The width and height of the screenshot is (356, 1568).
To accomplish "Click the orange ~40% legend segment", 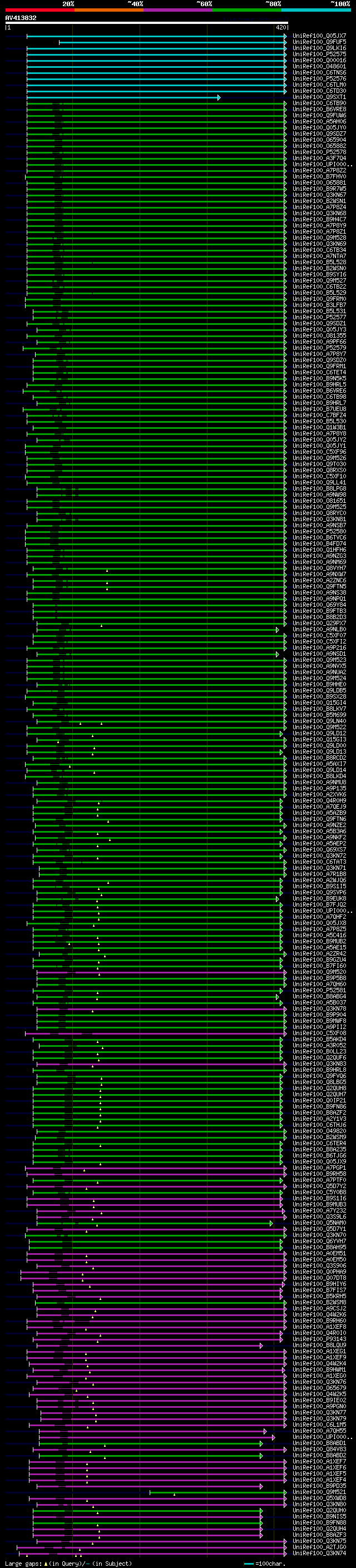I will point(109,10).
